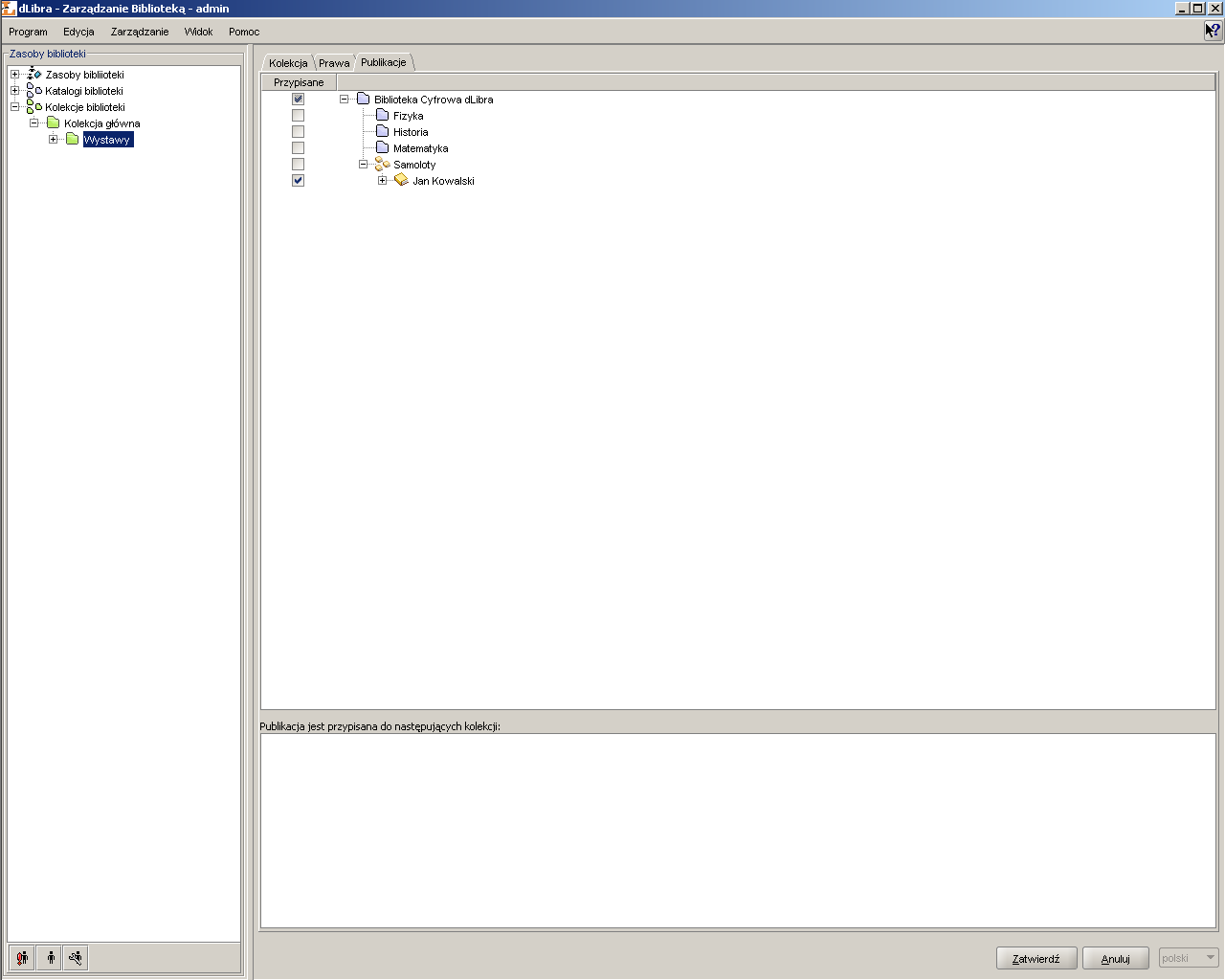Toggle the checkbox for Biblioteka Cyfrowa dLibra
This screenshot has width=1225, height=980.
point(298,100)
